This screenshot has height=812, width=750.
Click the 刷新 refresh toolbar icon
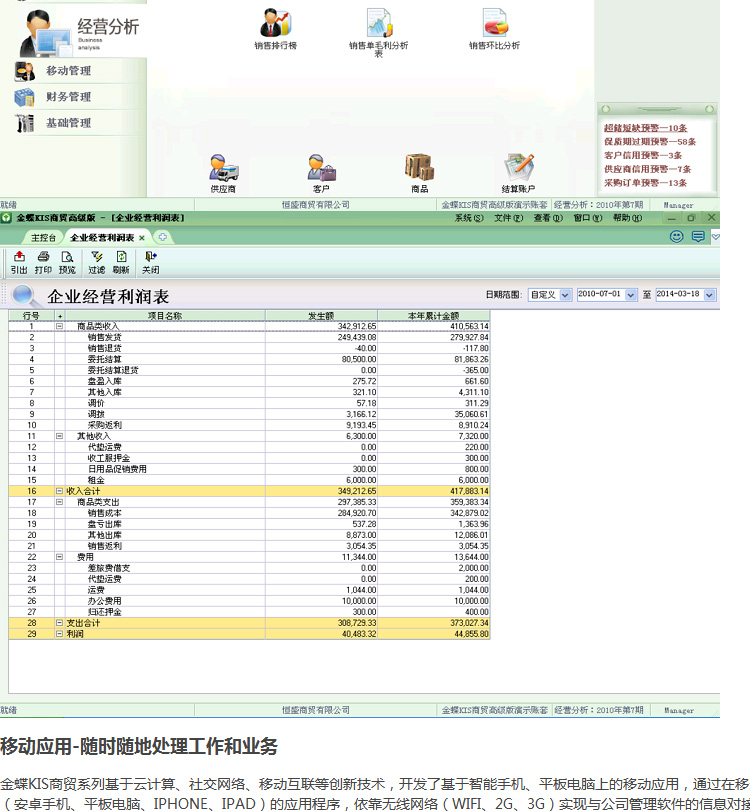pos(121,256)
